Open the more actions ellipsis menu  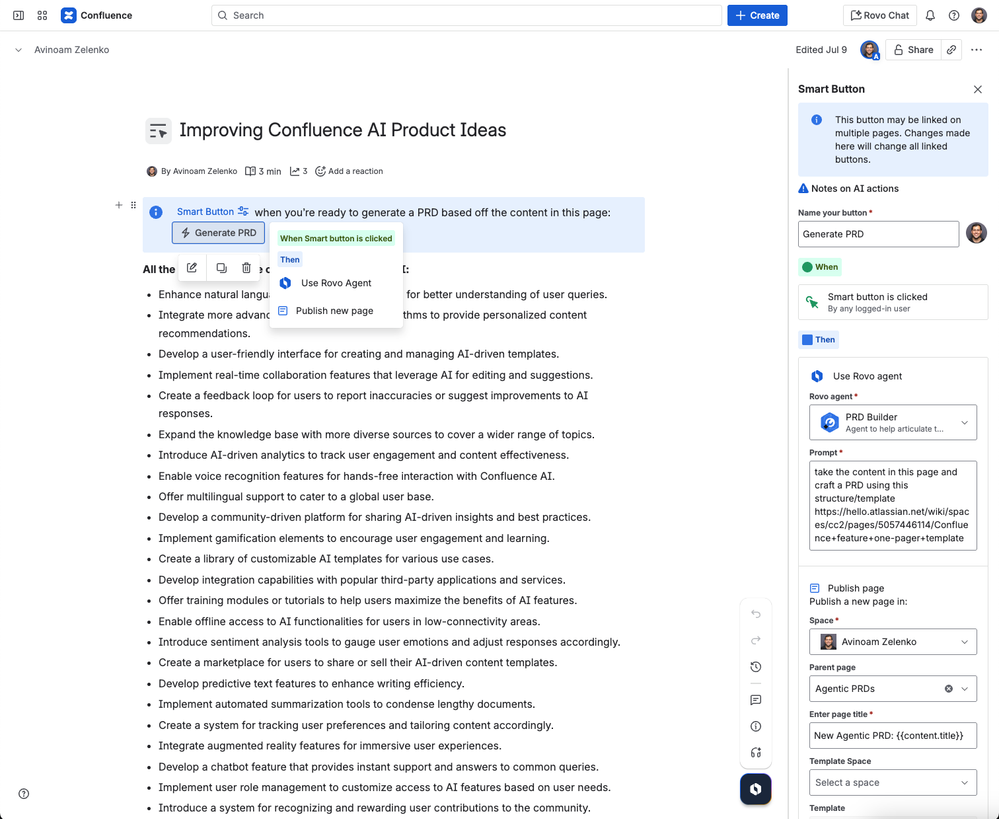(977, 50)
